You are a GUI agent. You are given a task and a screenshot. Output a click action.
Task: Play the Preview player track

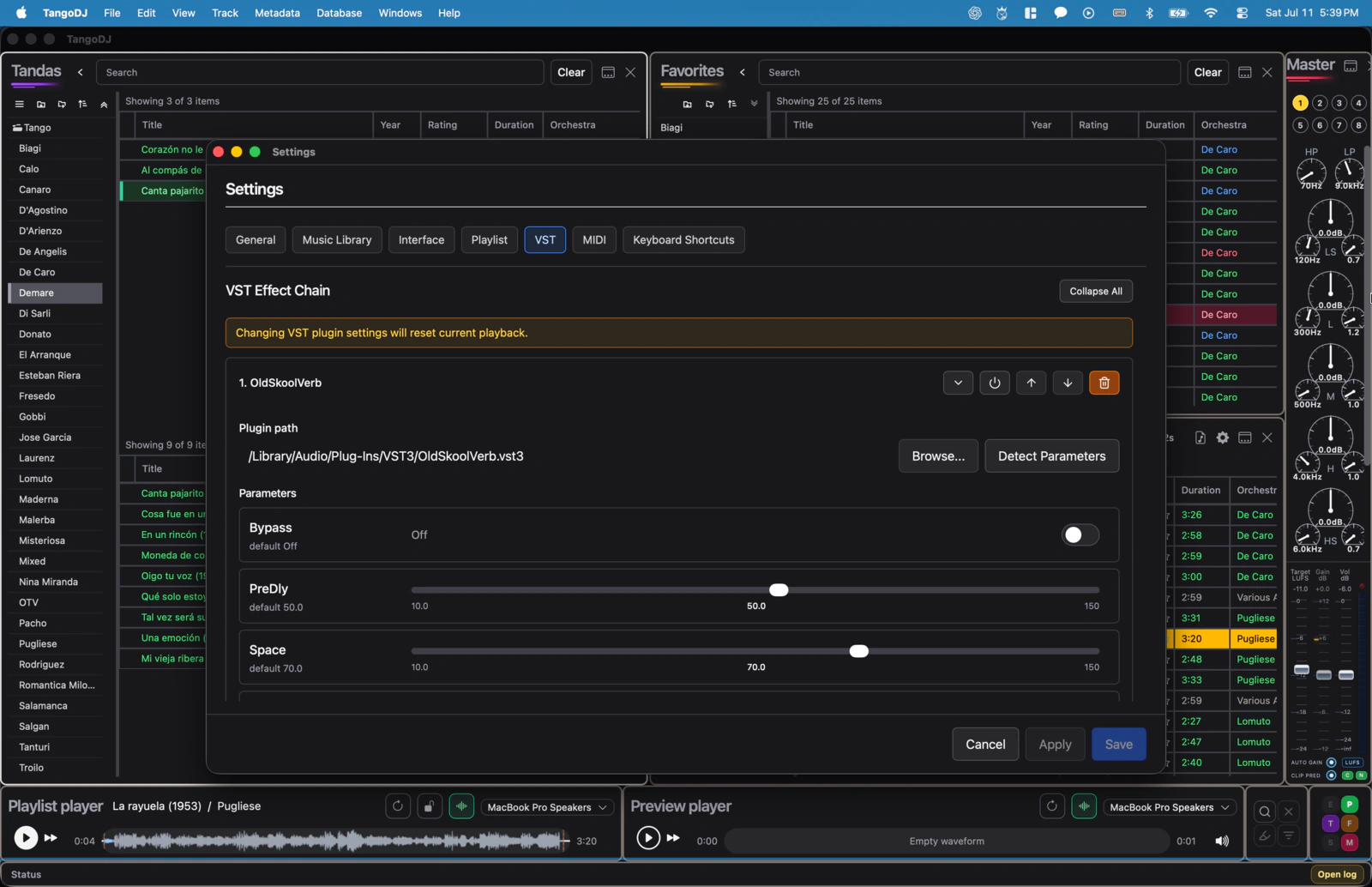648,838
